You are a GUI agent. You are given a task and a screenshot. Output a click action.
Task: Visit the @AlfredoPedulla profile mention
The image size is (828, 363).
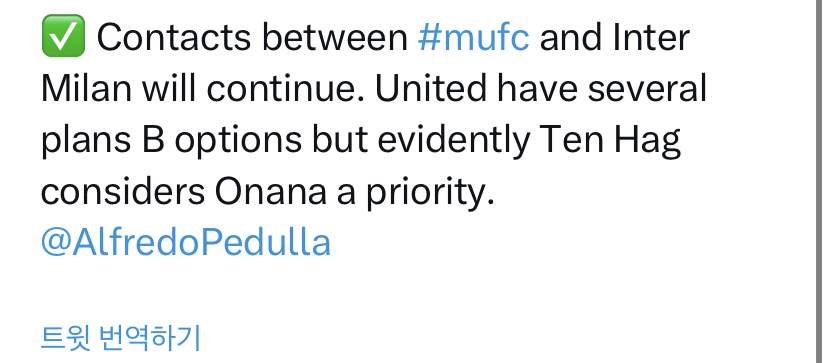click(186, 243)
